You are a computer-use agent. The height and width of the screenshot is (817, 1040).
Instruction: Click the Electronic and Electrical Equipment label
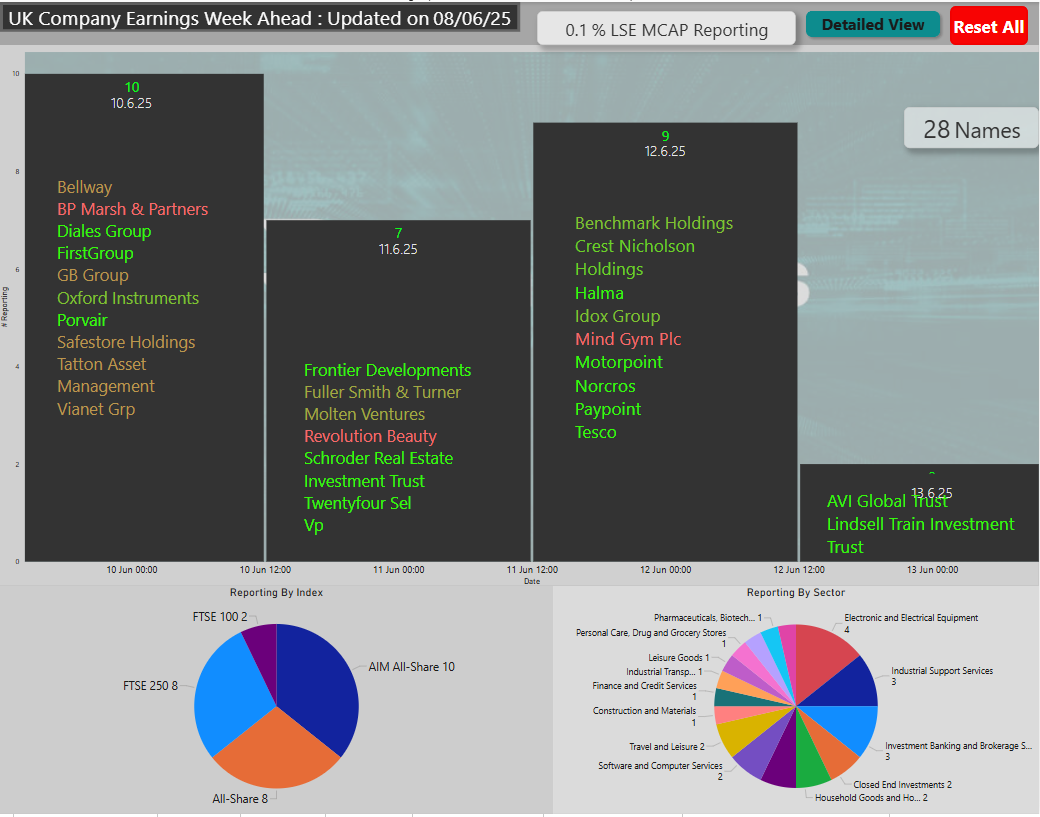tap(911, 623)
